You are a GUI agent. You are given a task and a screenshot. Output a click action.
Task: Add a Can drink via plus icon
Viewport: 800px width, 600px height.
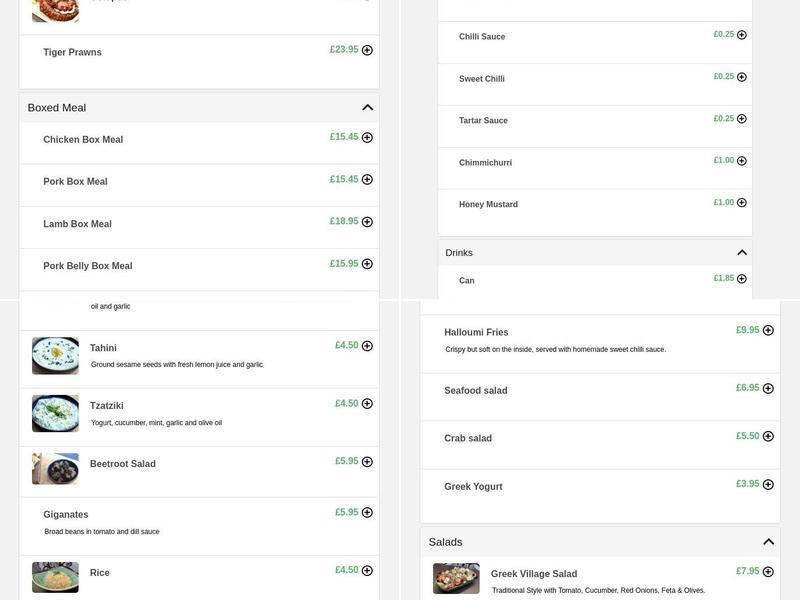pos(742,279)
